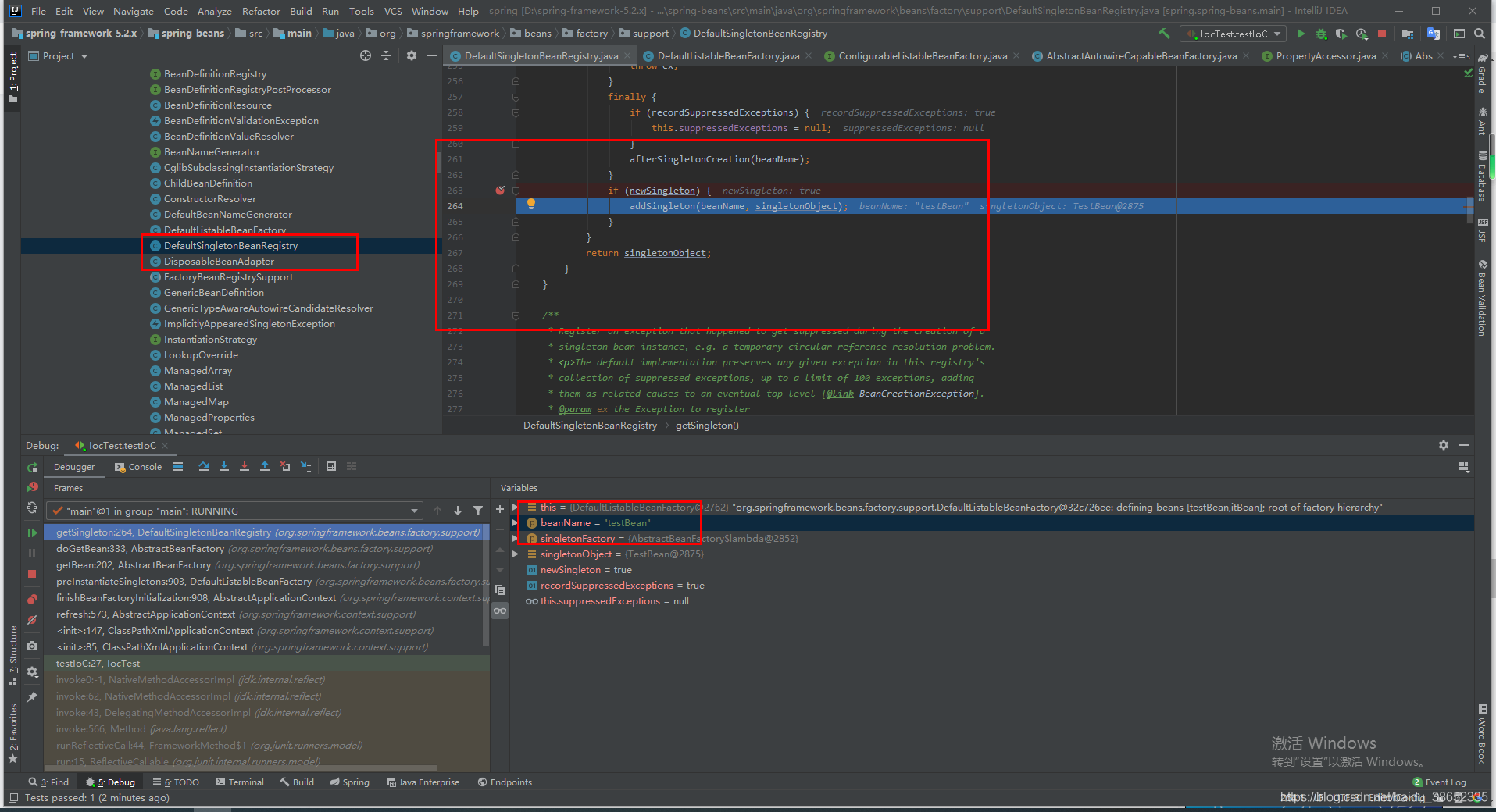Expand the 'this' variable node

click(x=516, y=507)
